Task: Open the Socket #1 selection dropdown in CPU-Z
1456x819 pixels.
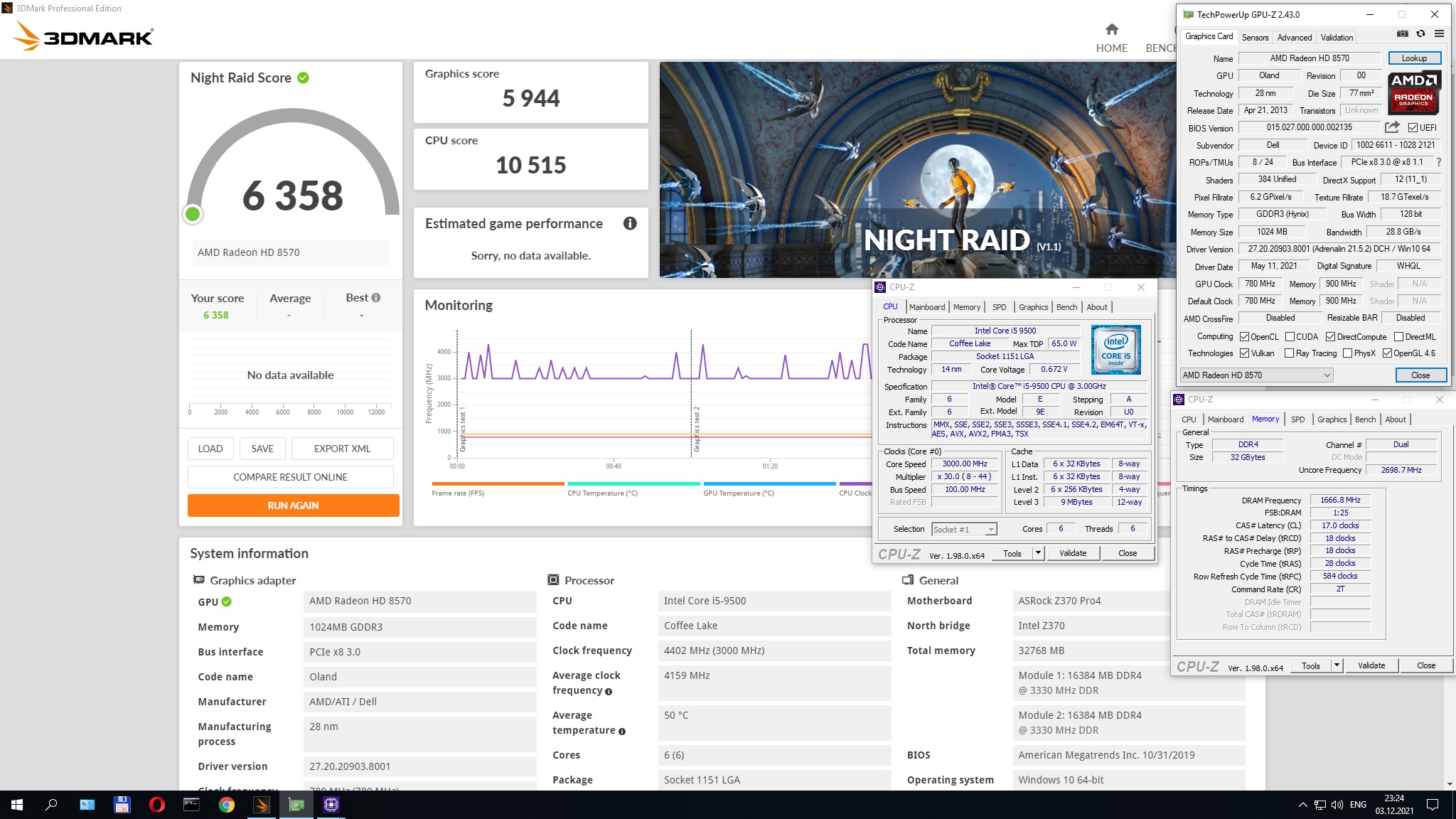Action: 964,530
